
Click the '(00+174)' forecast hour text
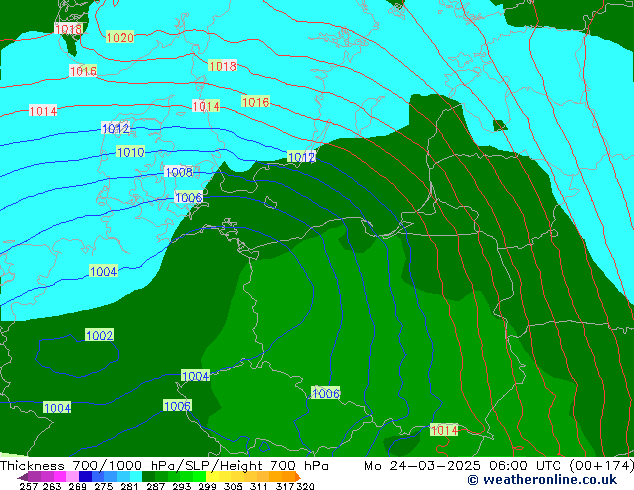[x=601, y=465]
